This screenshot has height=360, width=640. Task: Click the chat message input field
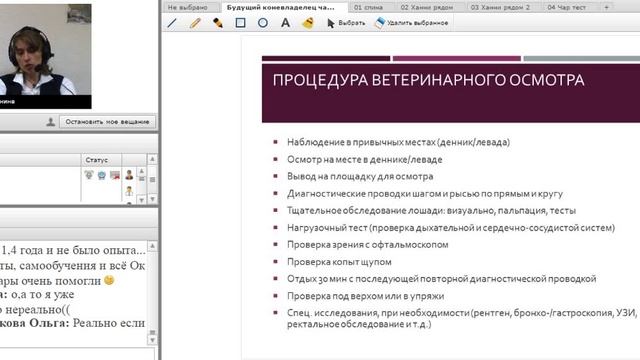coord(78,353)
